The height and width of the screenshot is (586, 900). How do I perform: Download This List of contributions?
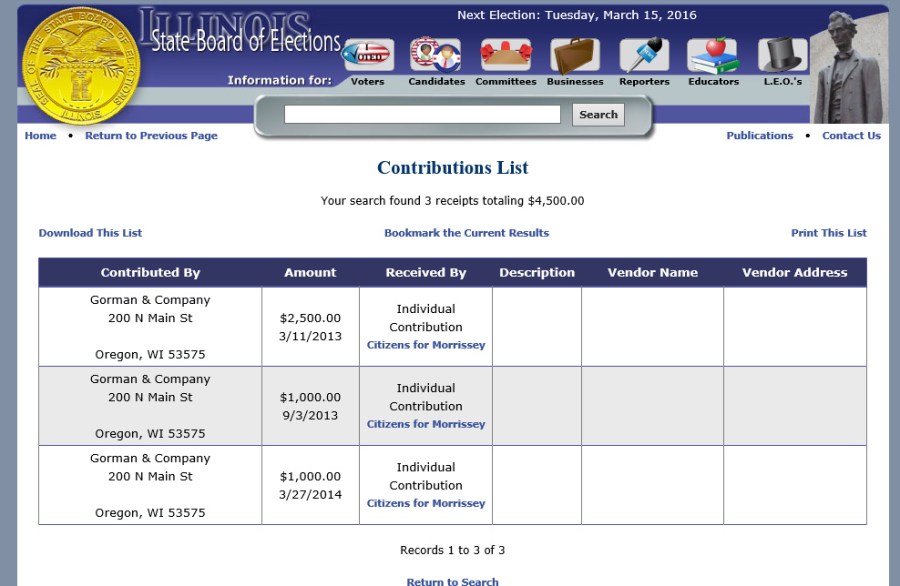[x=90, y=233]
